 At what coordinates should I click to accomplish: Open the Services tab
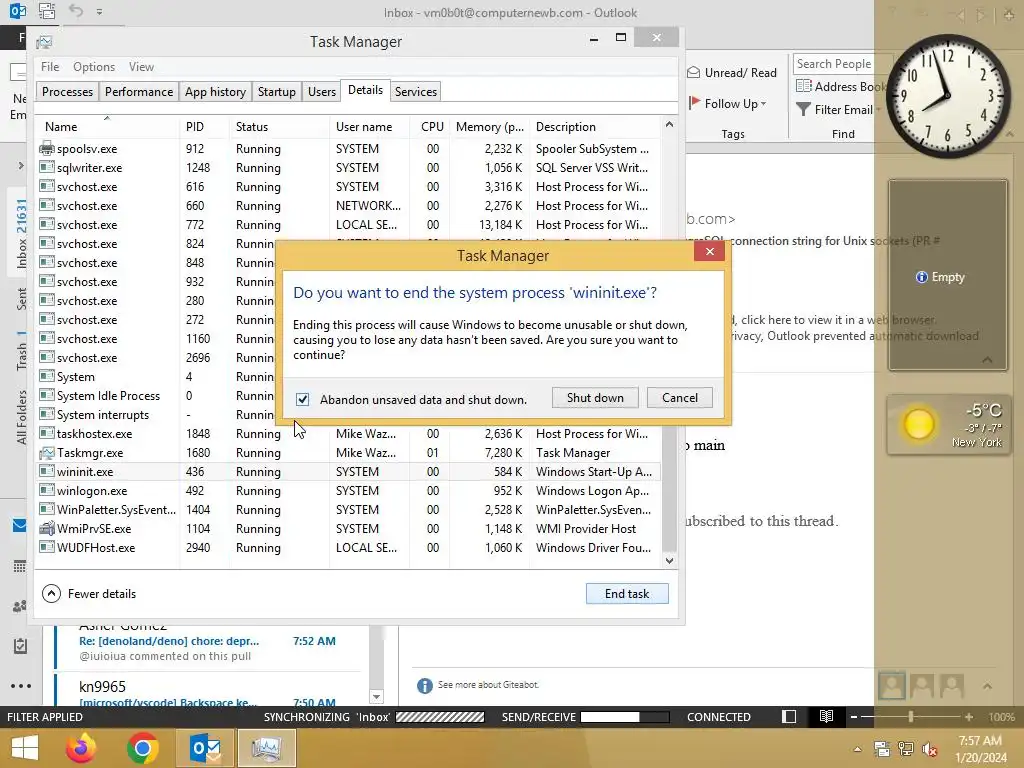point(416,91)
